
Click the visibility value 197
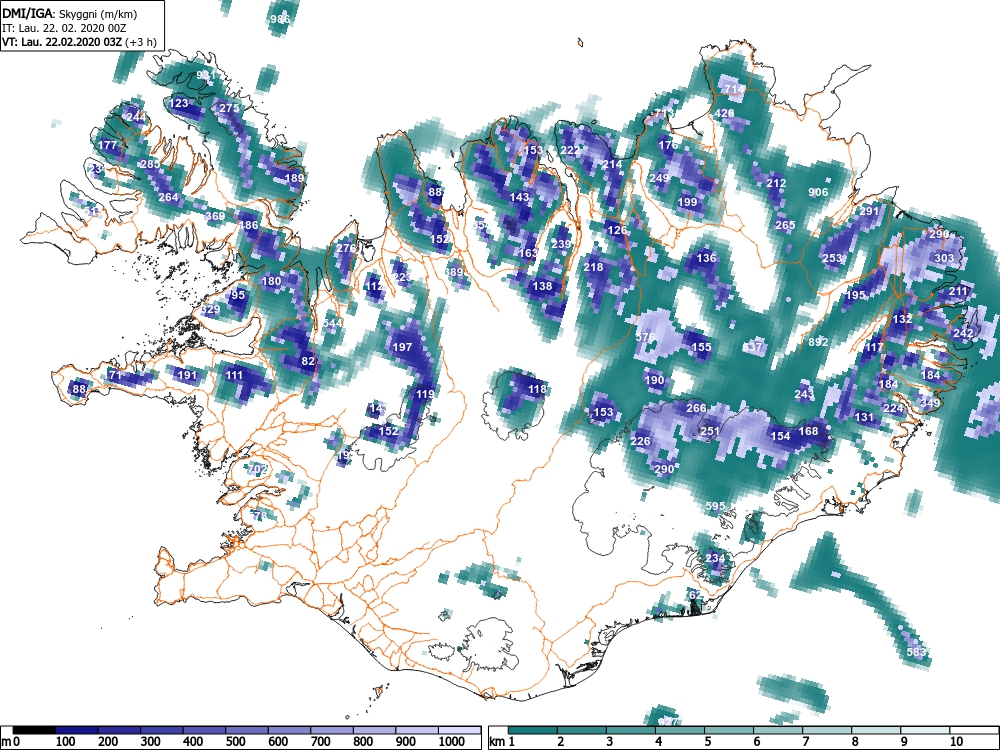coord(402,348)
